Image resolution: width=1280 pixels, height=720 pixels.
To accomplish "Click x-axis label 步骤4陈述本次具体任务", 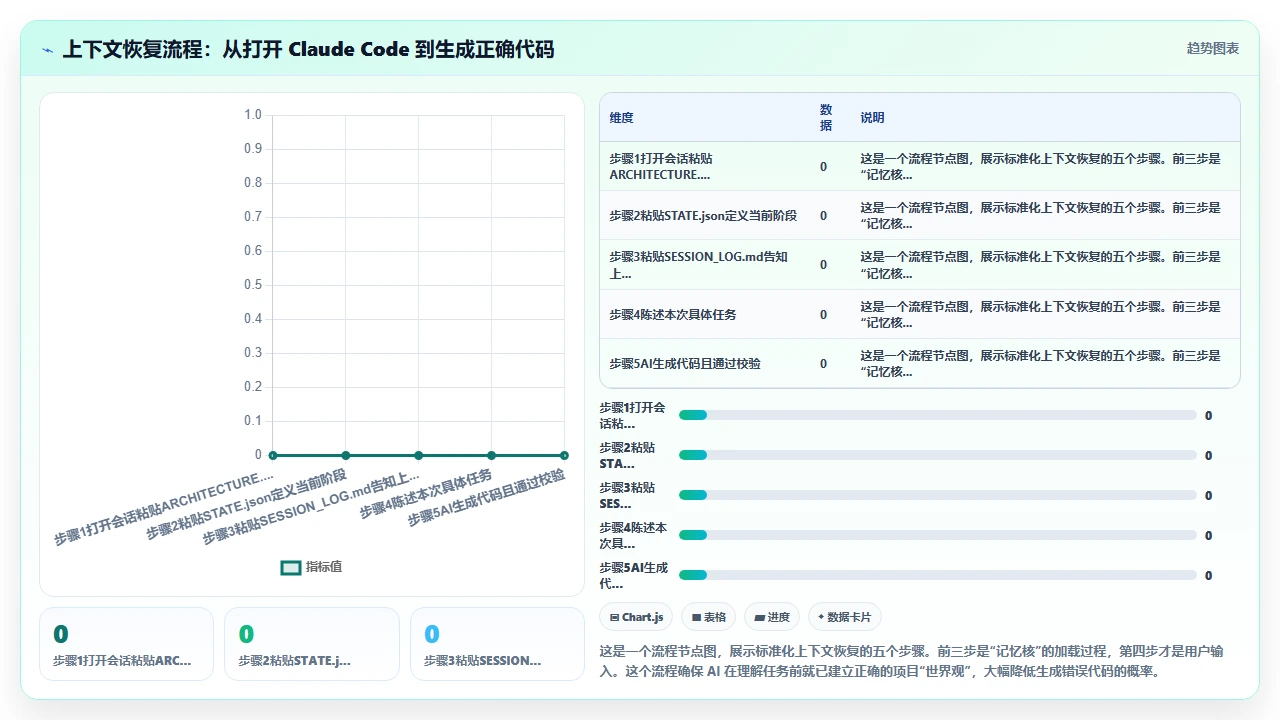I will (x=426, y=492).
